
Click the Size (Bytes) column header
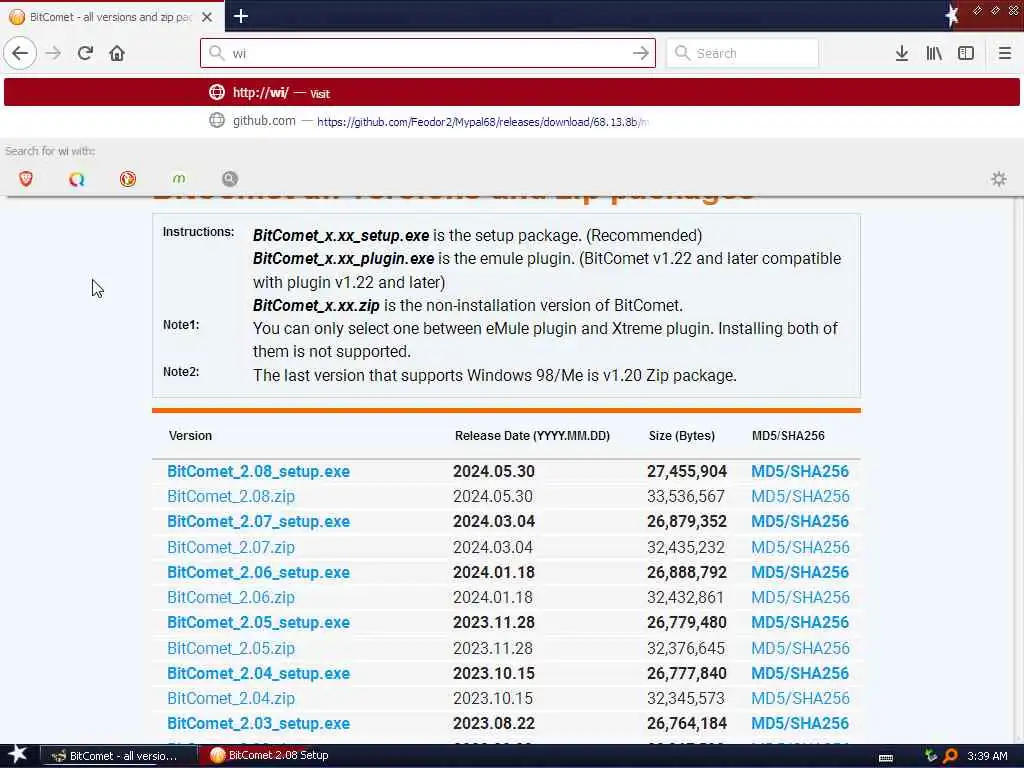point(682,436)
